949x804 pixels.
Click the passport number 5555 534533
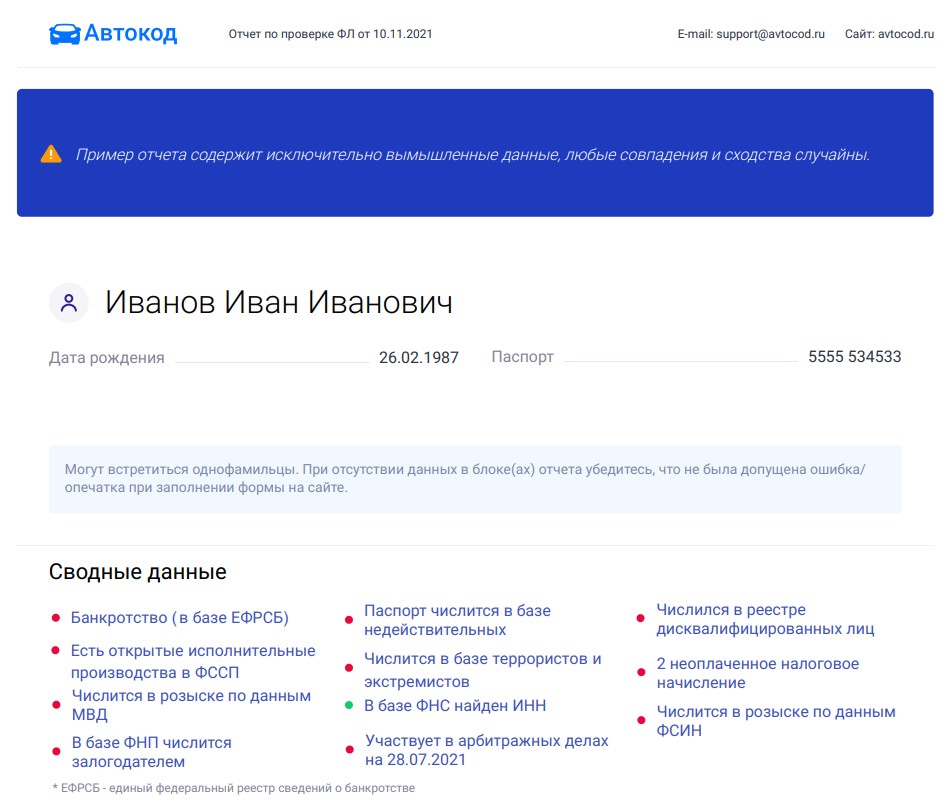(854, 357)
